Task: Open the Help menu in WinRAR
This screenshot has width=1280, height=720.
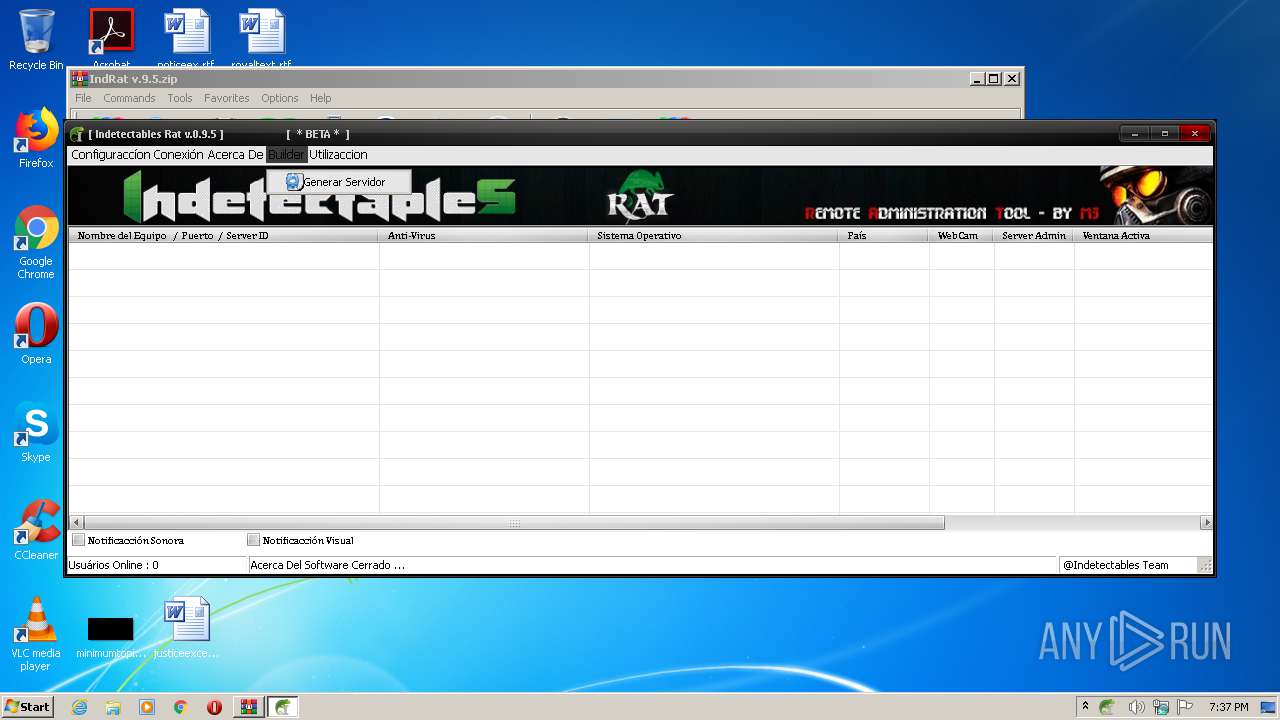Action: [320, 98]
